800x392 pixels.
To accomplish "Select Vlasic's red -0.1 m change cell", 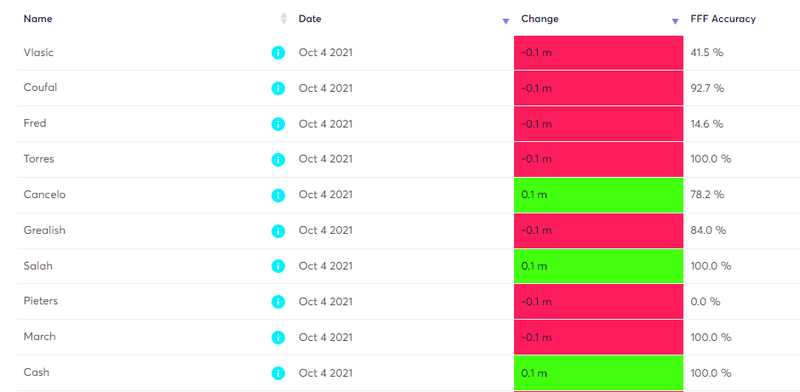I will (x=598, y=53).
